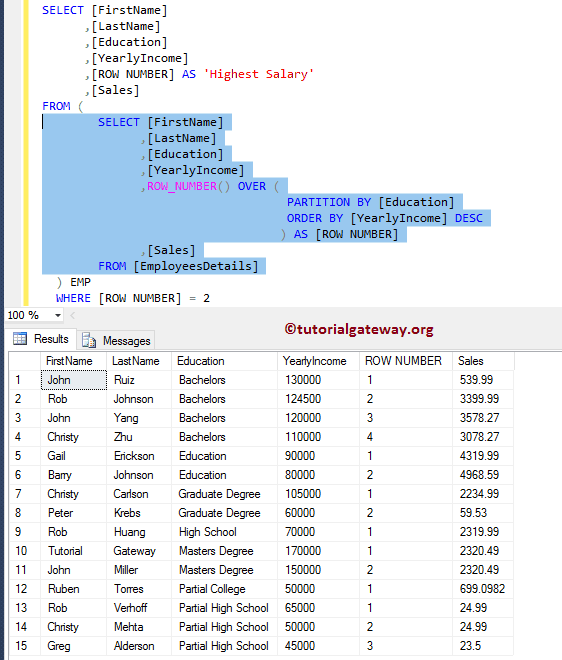
Task: Switch to the Results tab
Action: click(41, 339)
